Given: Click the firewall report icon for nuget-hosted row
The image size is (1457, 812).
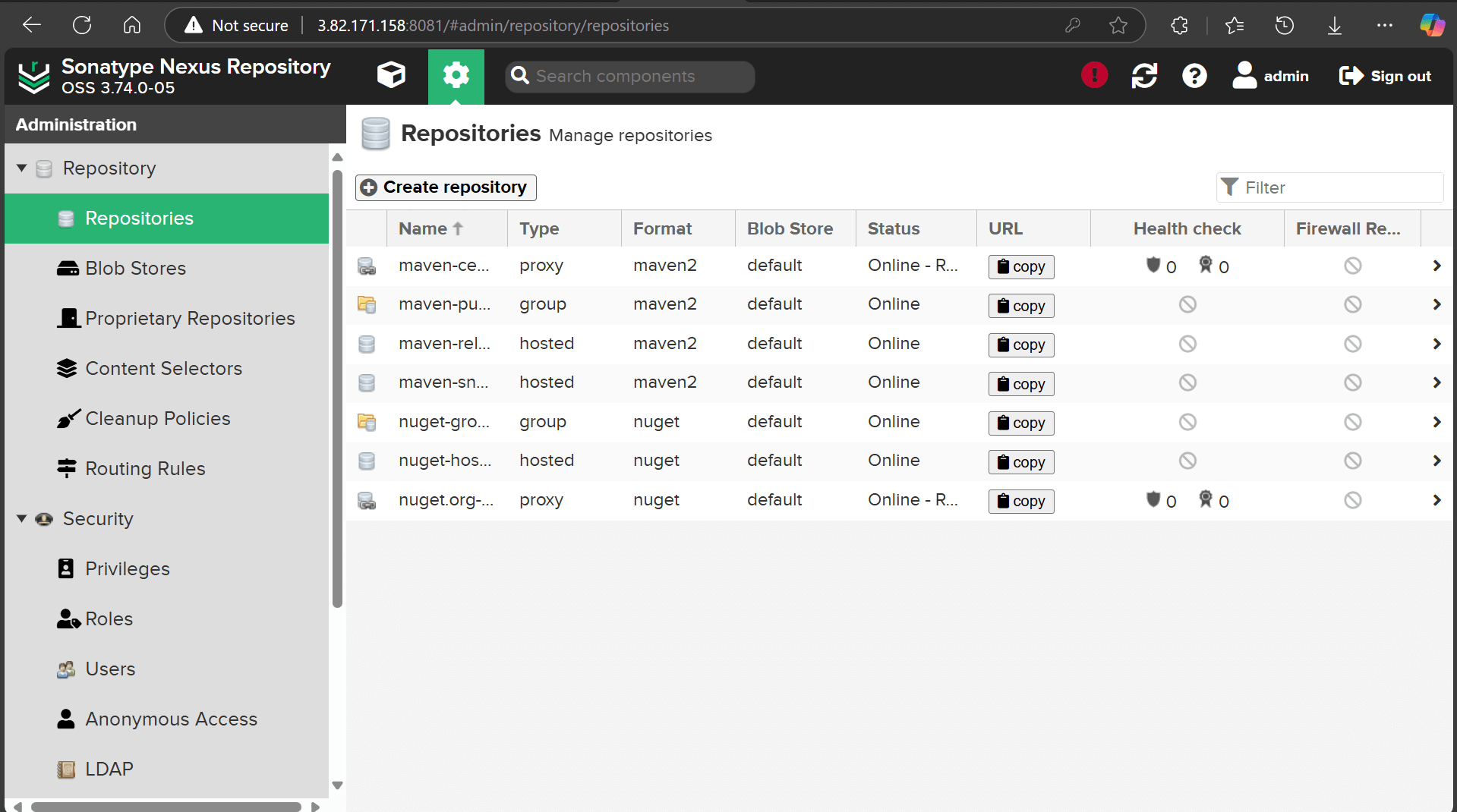Looking at the screenshot, I should 1352,460.
